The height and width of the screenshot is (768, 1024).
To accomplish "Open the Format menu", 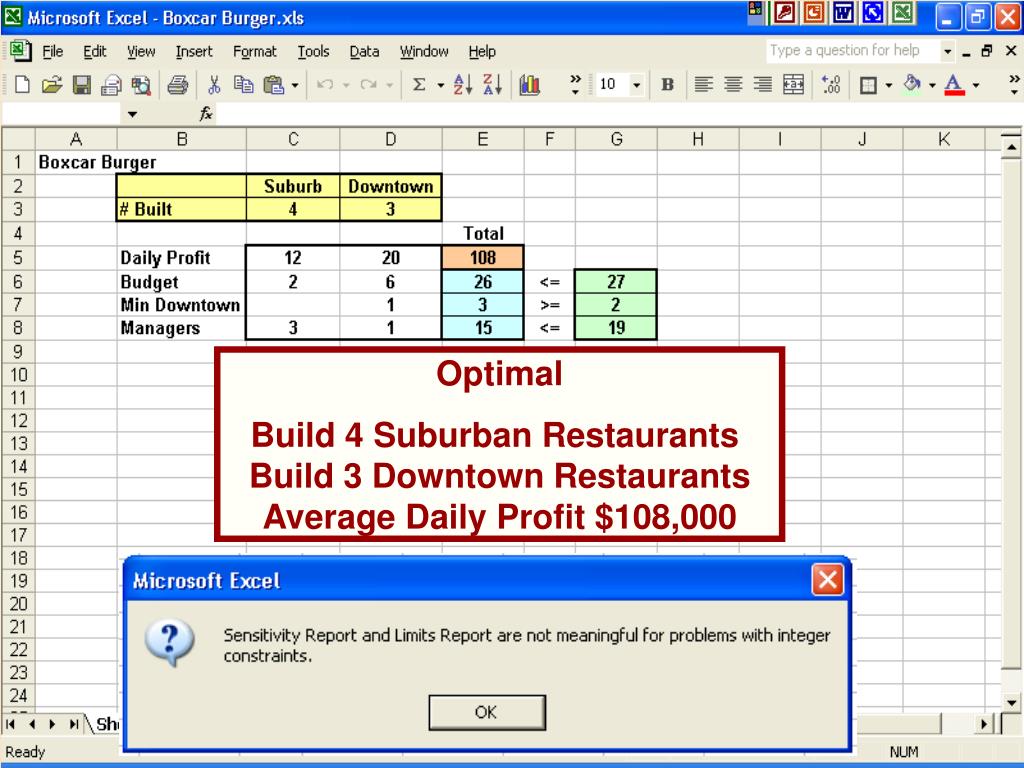I will (255, 52).
